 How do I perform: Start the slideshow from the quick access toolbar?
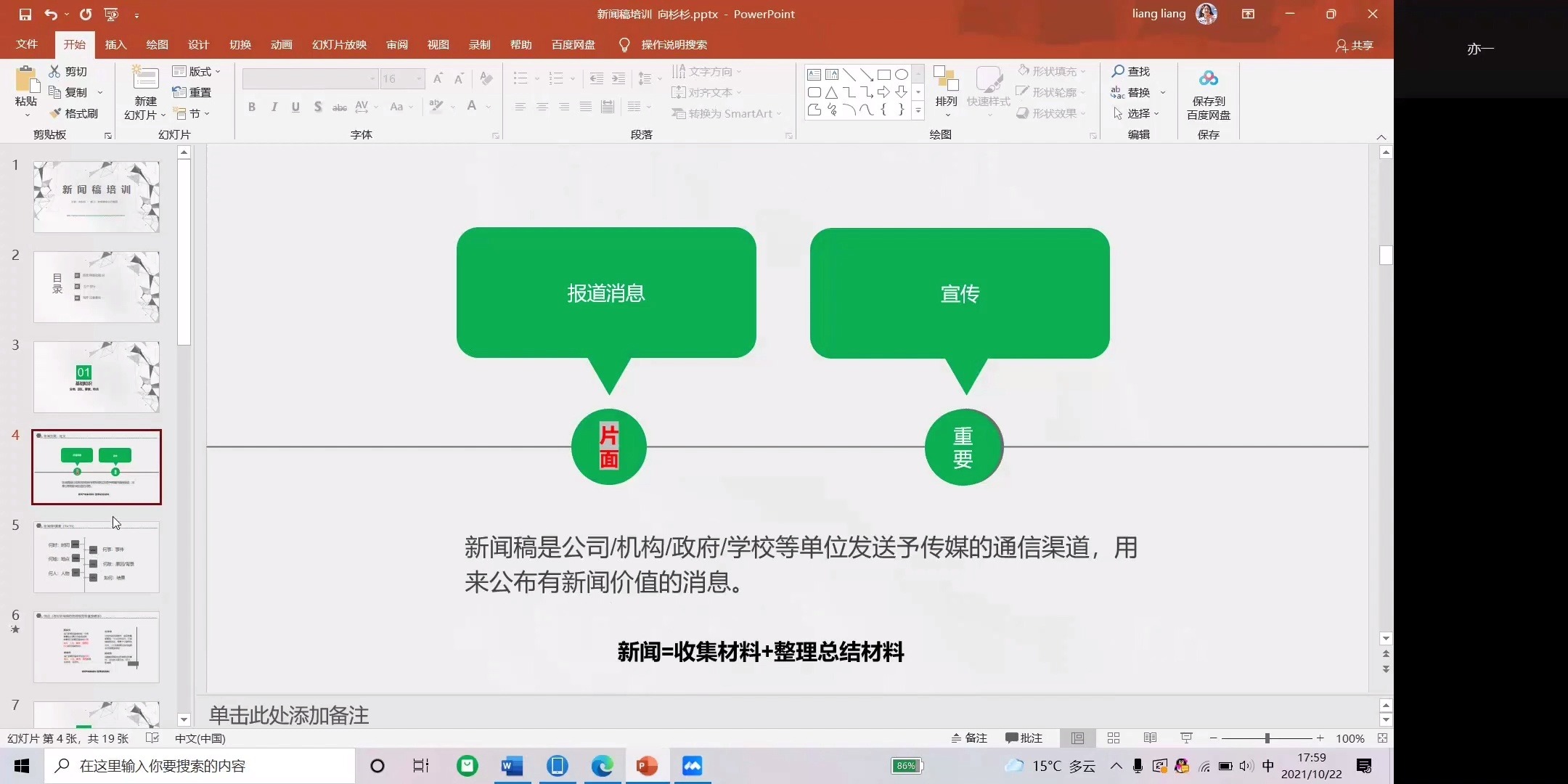(x=111, y=14)
